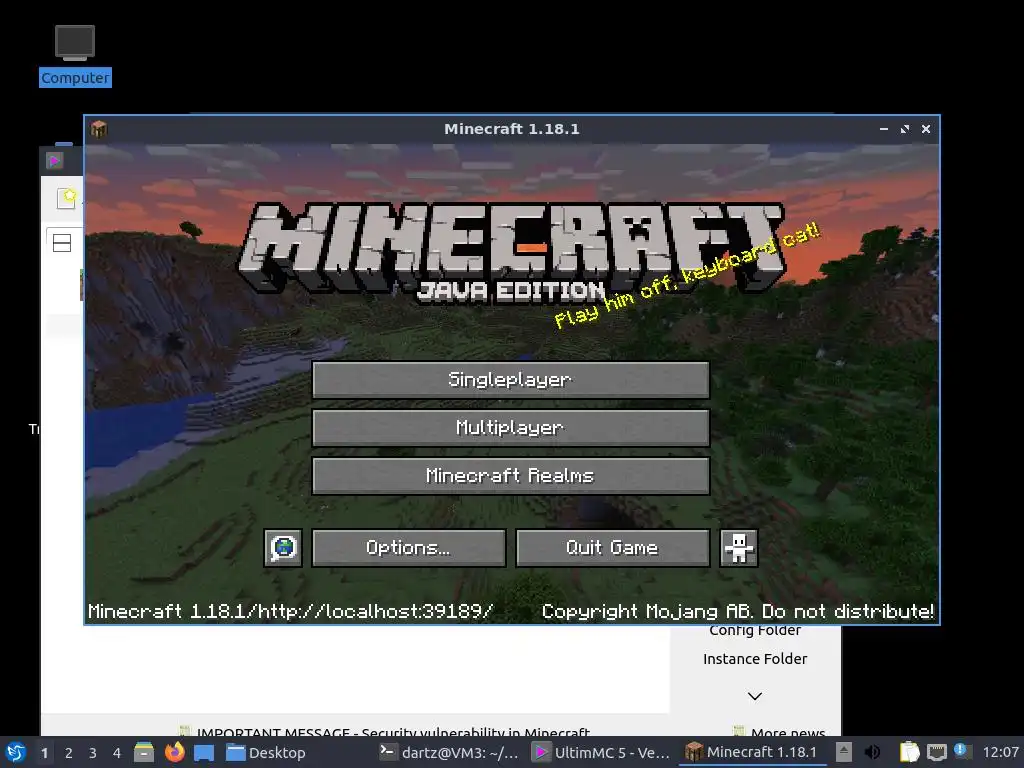
Task: Open the Multiplayer menu
Action: tap(511, 428)
